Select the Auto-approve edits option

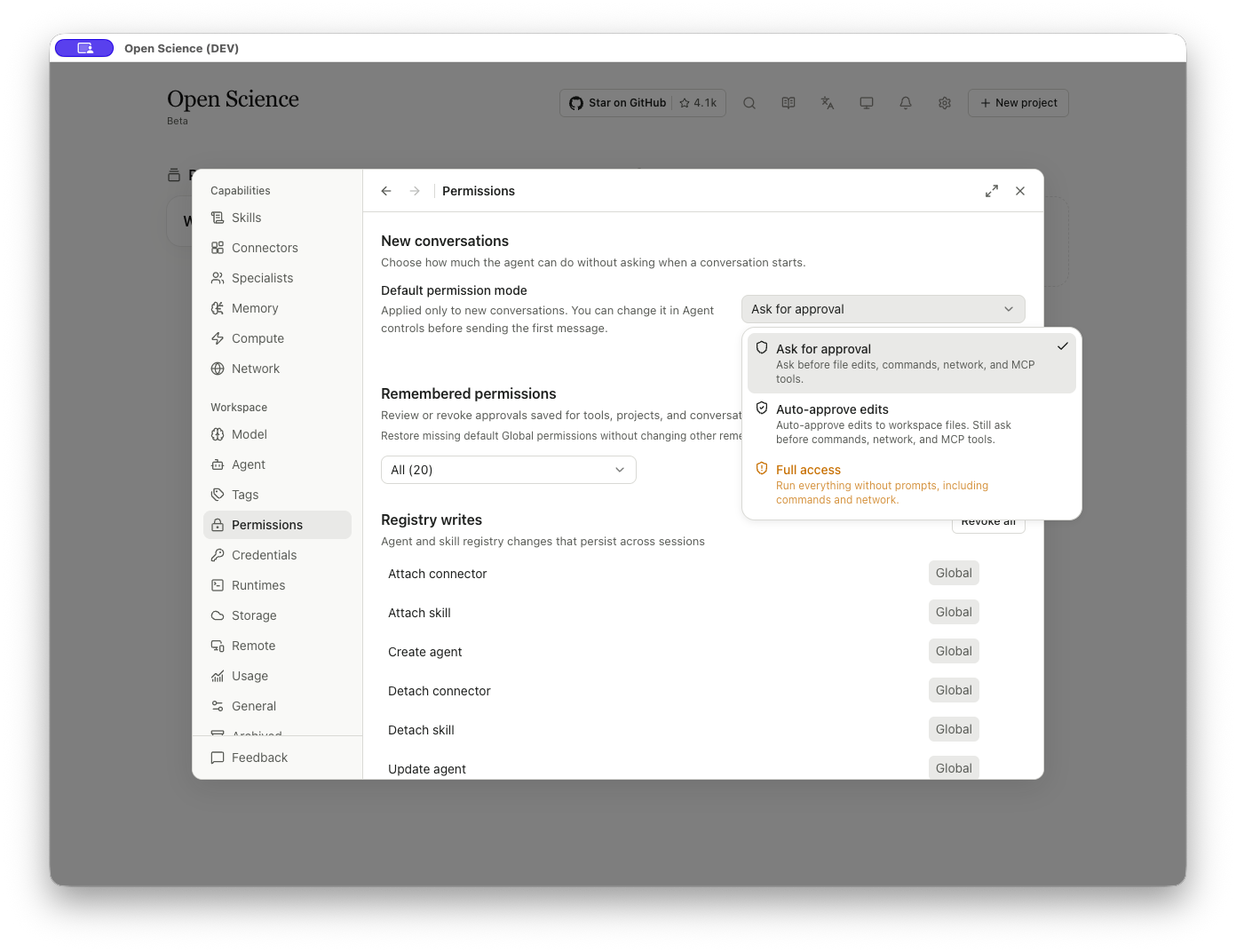[912, 424]
